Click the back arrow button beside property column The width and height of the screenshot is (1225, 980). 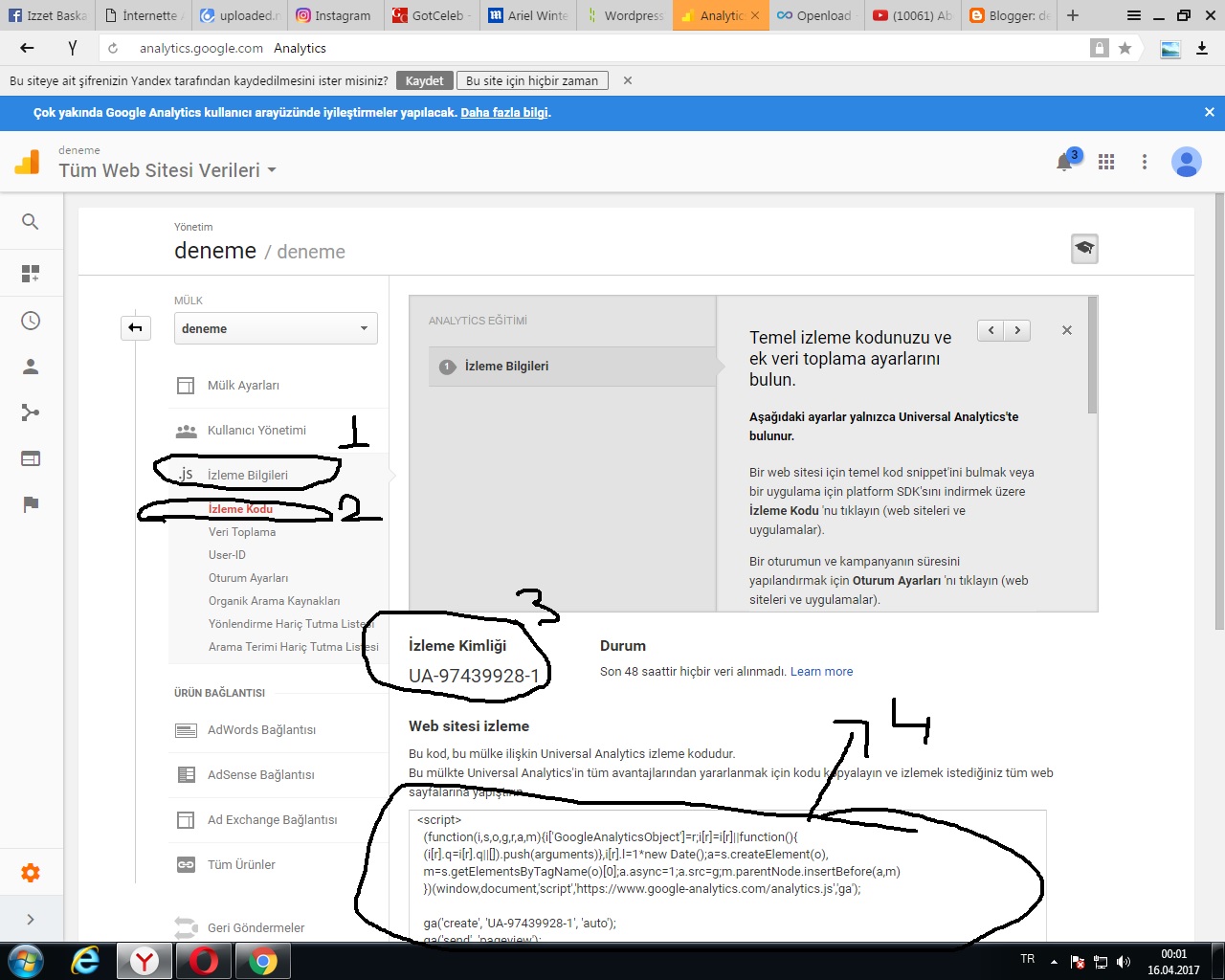(136, 328)
